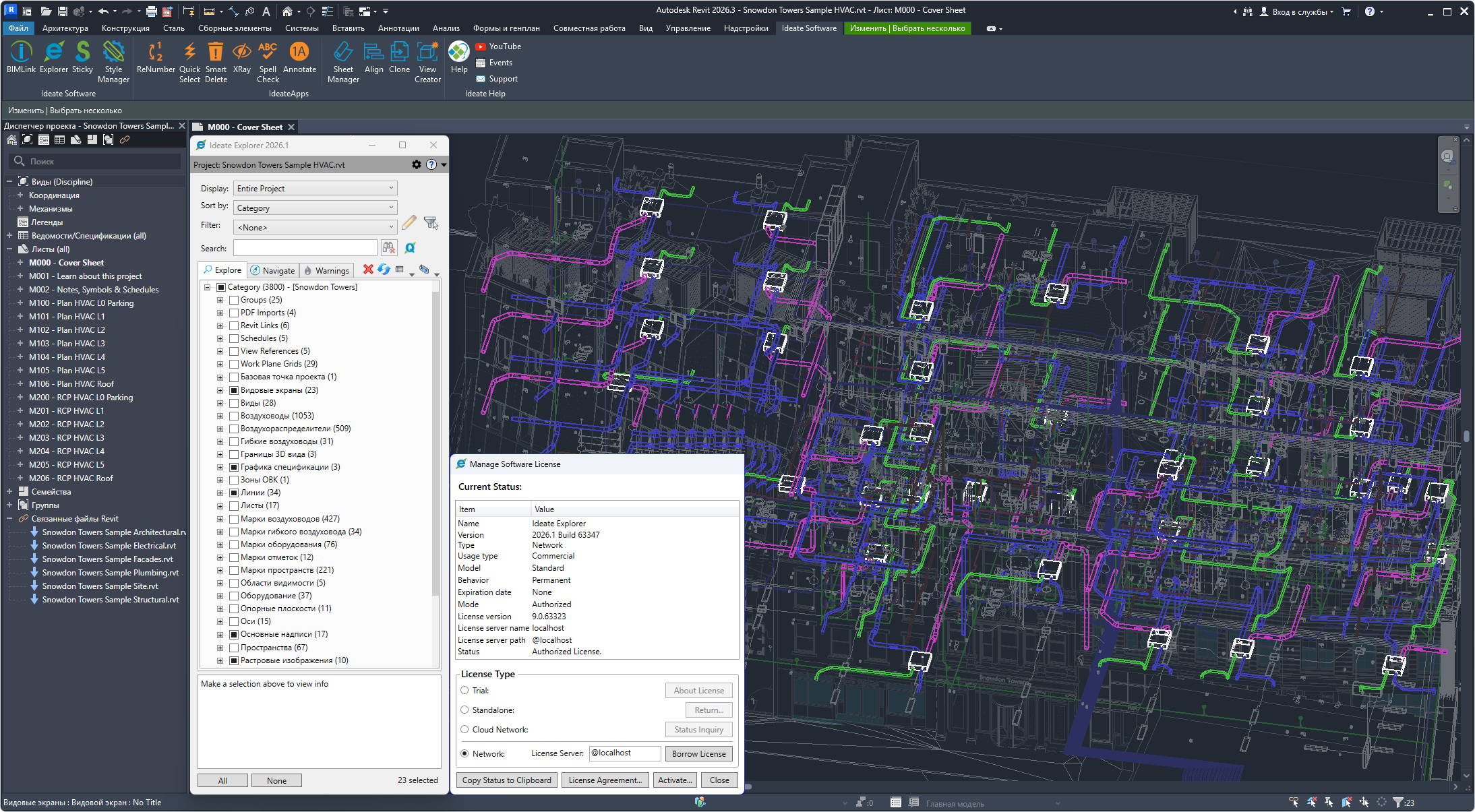Launch Ideate Explorer from ribbon
This screenshot has height=812, width=1475.
[54, 57]
